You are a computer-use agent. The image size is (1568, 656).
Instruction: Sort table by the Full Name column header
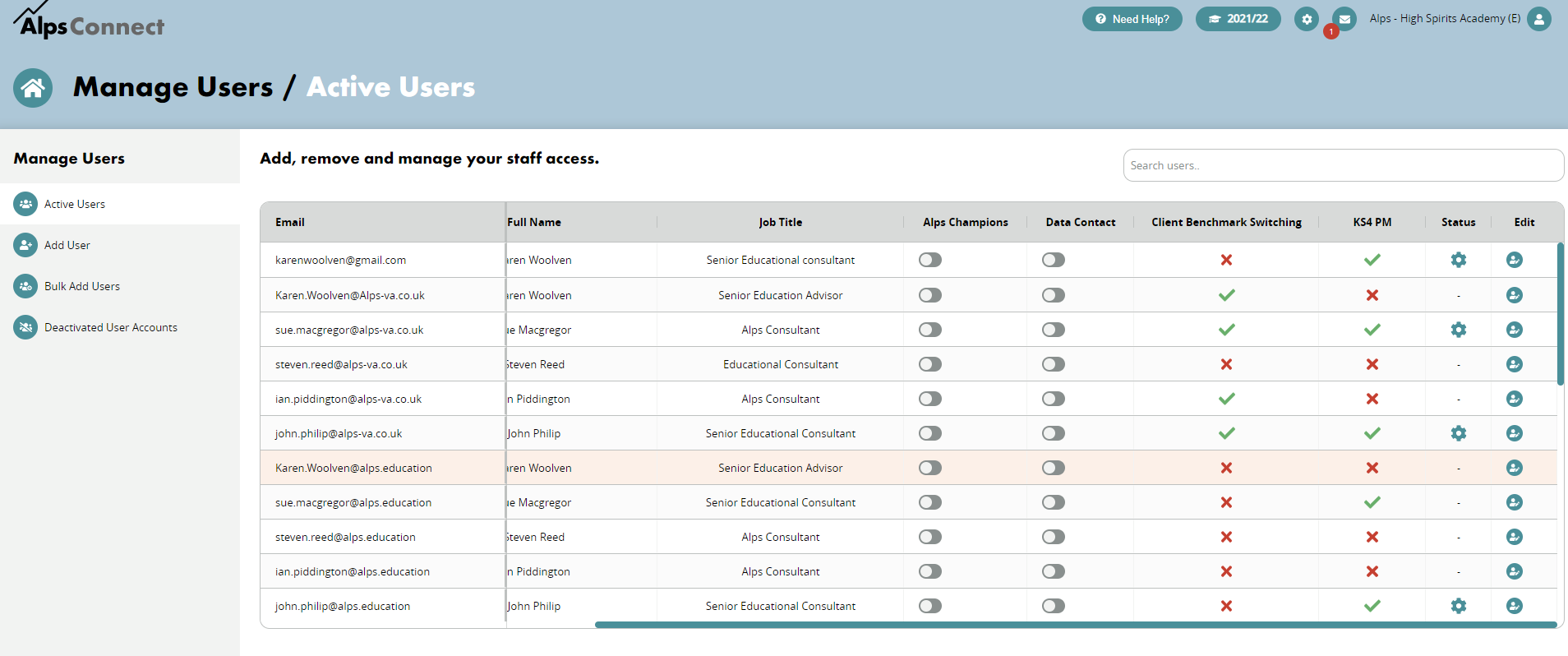point(534,222)
